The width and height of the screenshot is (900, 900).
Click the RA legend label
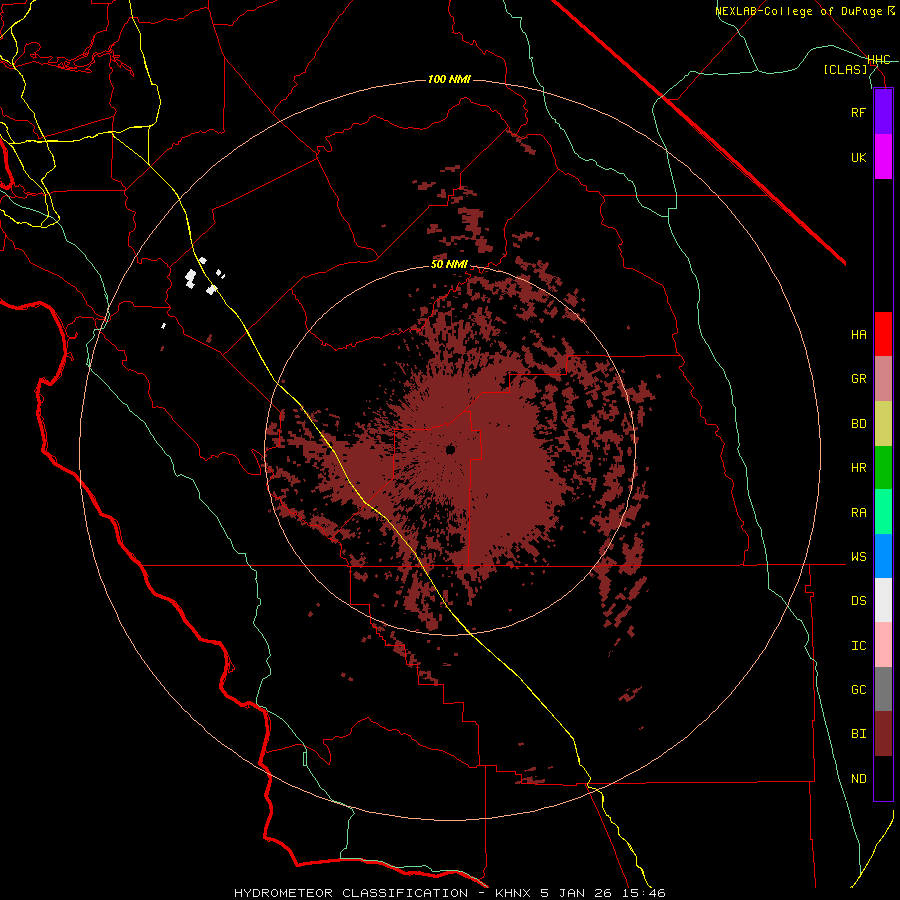858,513
